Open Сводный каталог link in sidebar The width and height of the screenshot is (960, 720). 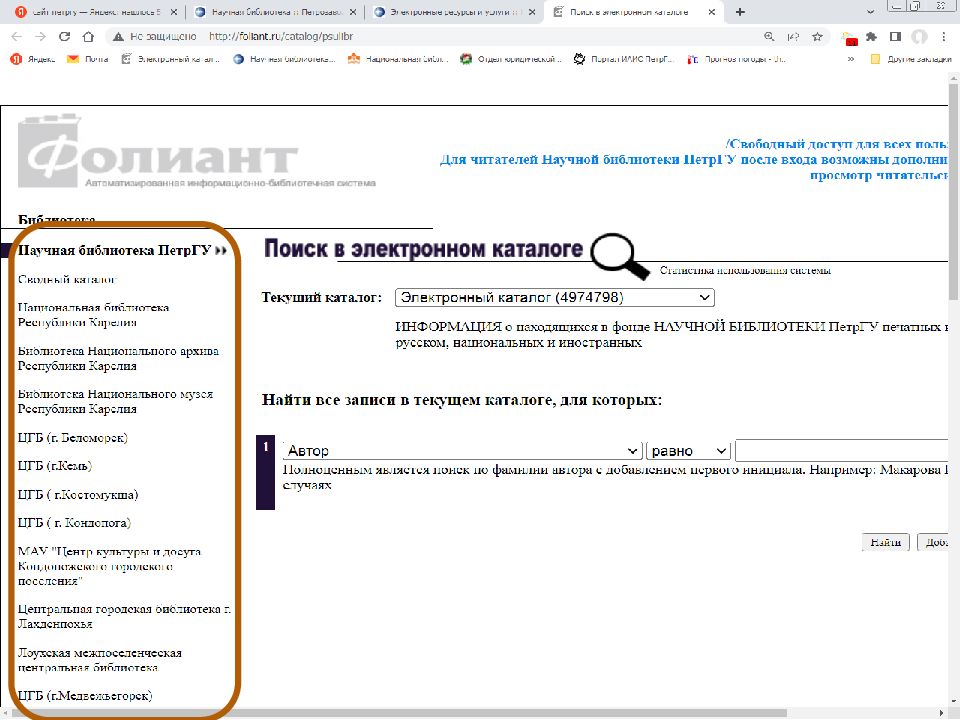click(67, 279)
